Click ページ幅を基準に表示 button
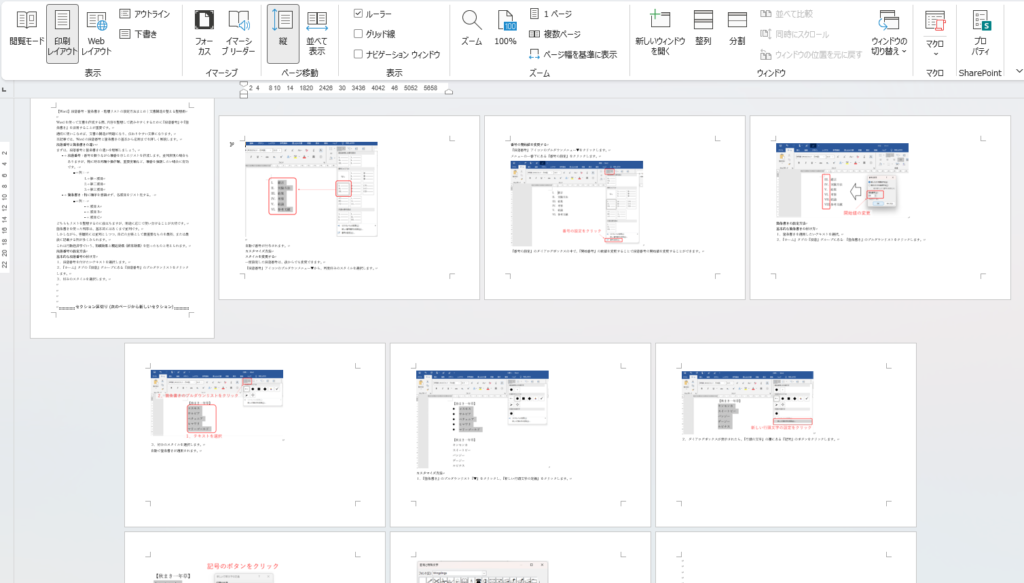The width and height of the screenshot is (1024, 583). [x=572, y=54]
